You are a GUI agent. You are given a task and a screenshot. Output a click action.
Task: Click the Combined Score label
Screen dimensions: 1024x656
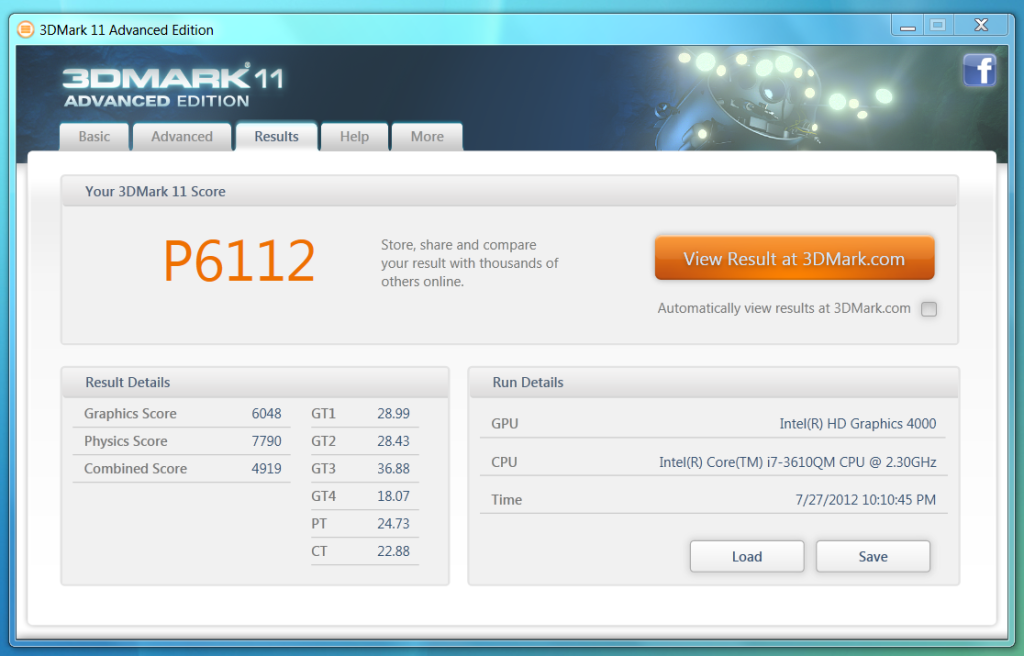point(135,468)
